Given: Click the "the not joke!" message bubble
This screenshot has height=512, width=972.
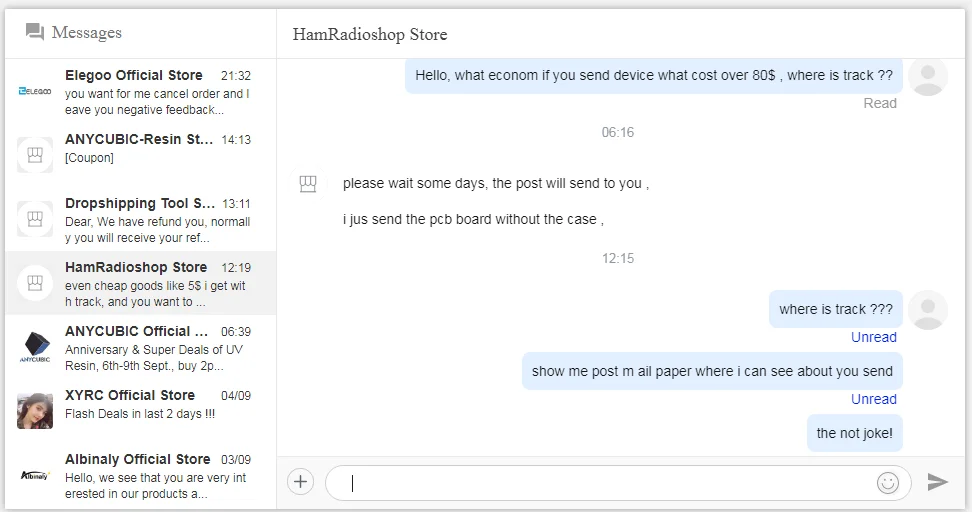Looking at the screenshot, I should pos(854,433).
